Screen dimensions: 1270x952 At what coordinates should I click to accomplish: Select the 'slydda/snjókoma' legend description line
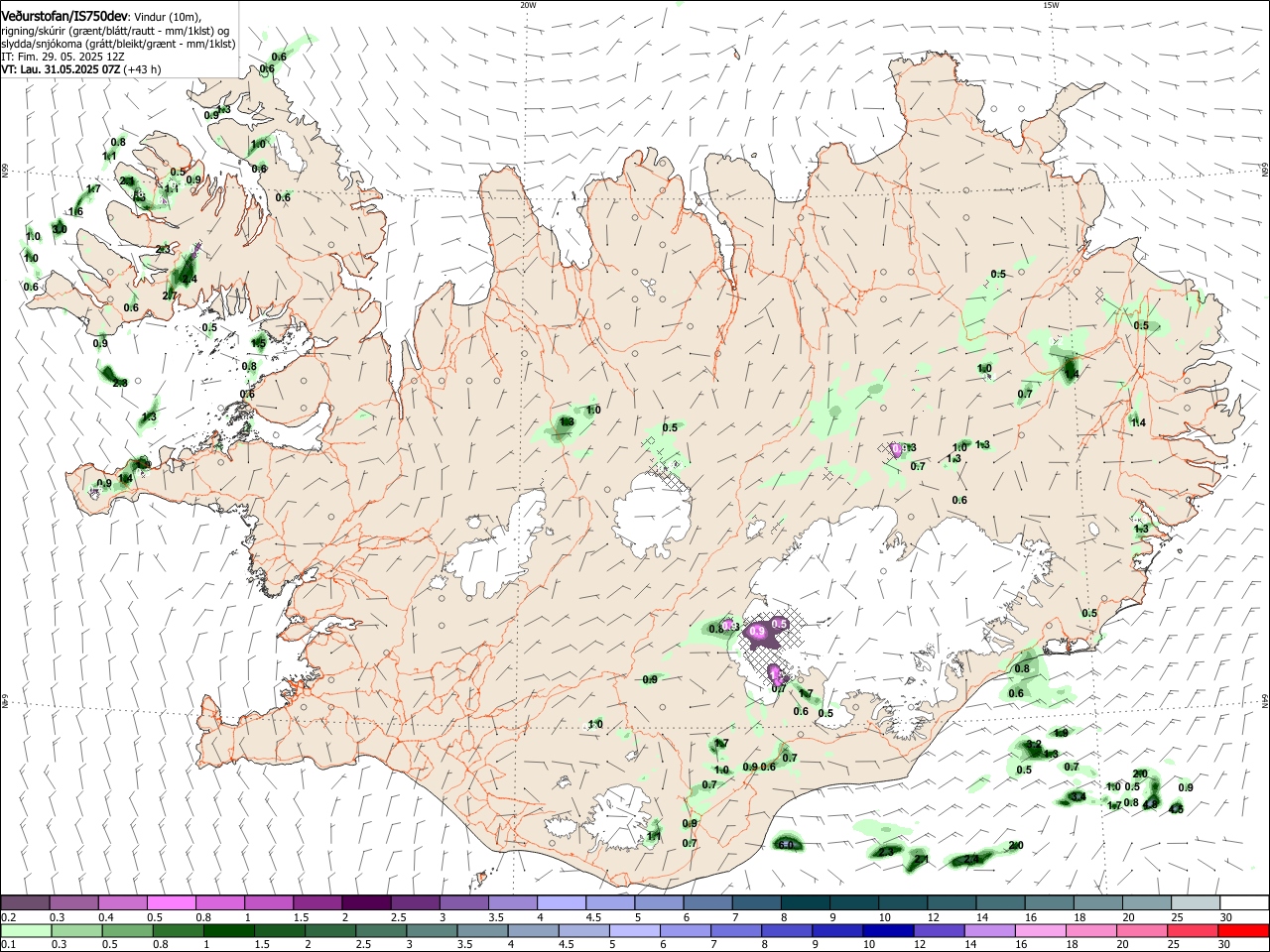point(118,44)
